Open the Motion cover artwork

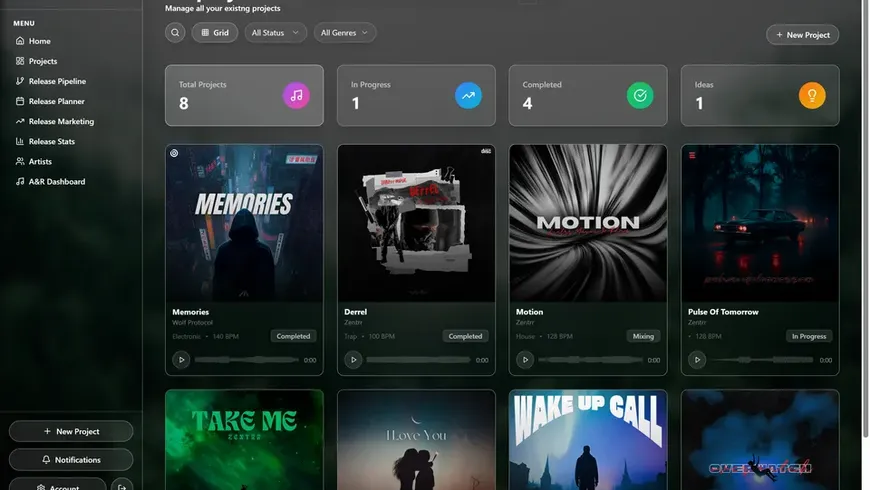(588, 223)
